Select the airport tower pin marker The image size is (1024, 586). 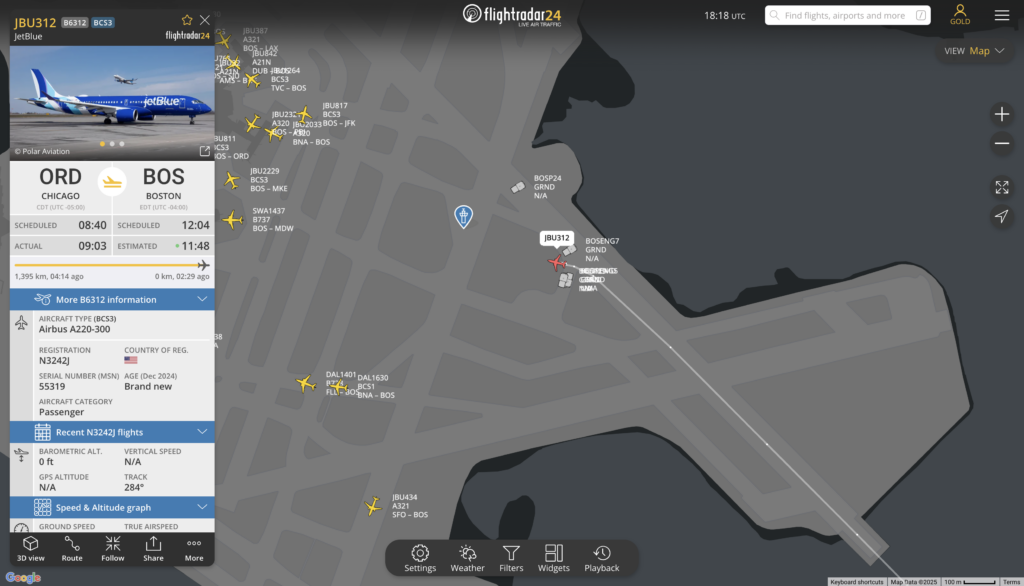click(463, 216)
